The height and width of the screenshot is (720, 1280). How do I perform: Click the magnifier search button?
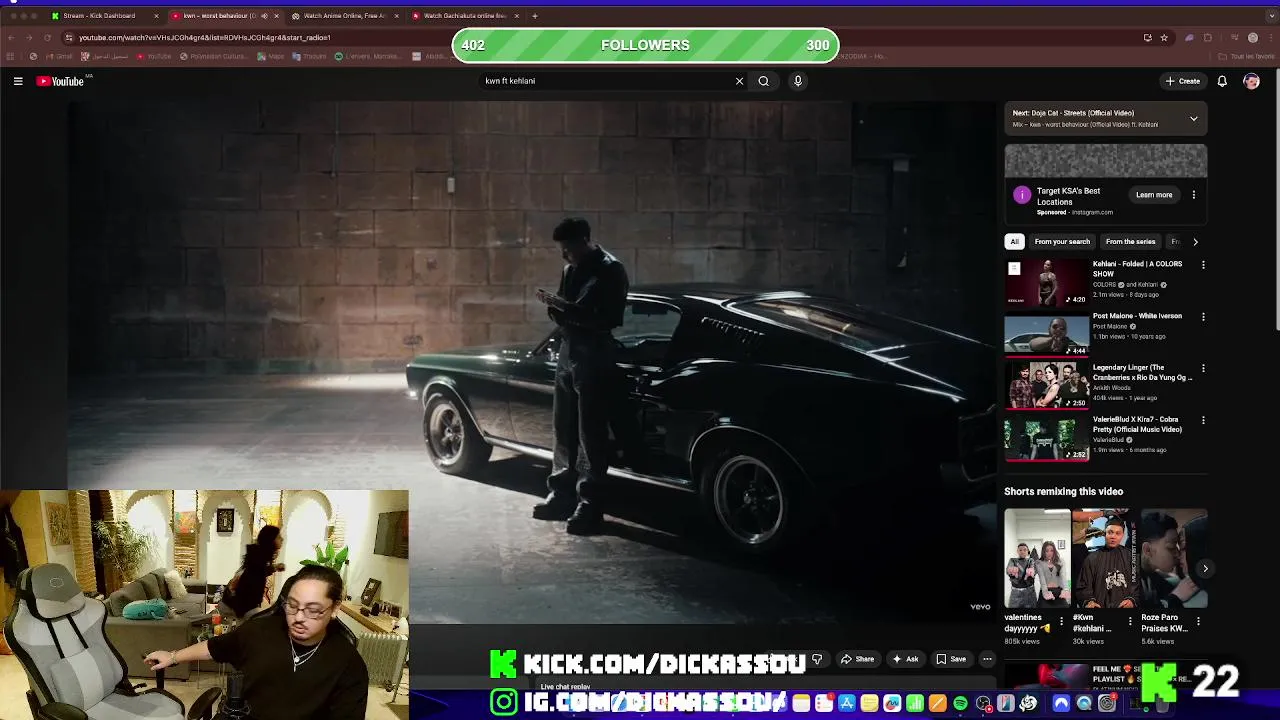click(x=764, y=81)
